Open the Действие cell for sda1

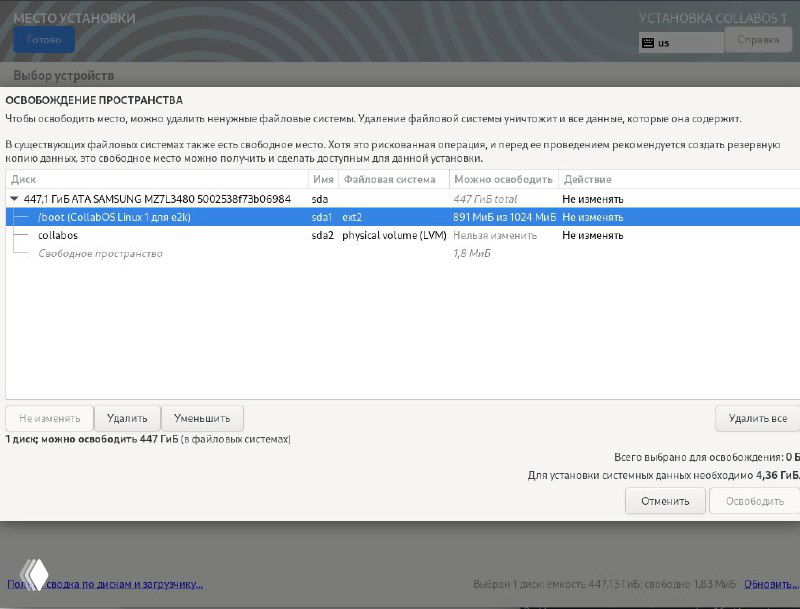pyautogui.click(x=593, y=217)
